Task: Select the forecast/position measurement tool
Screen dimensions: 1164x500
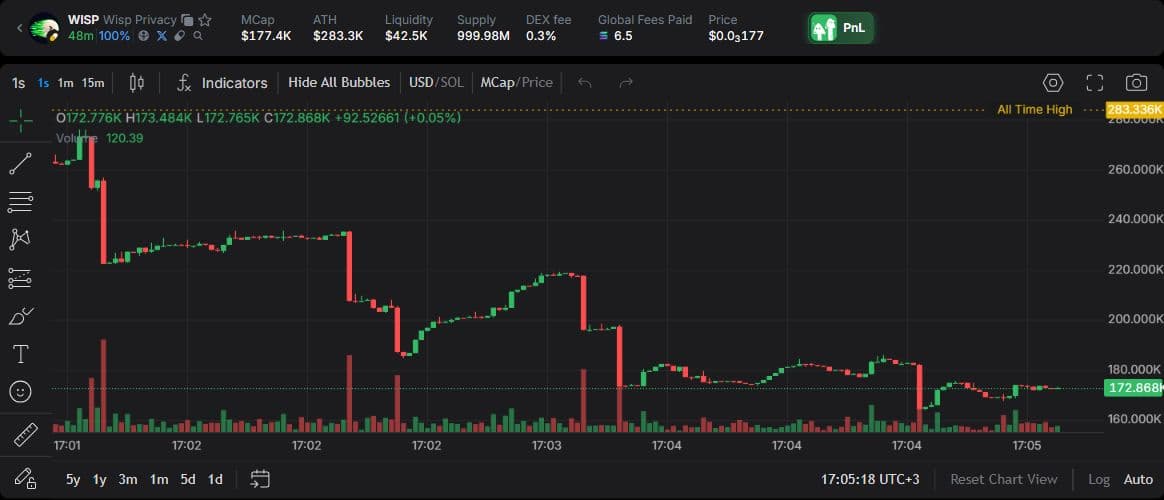Action: [21, 278]
